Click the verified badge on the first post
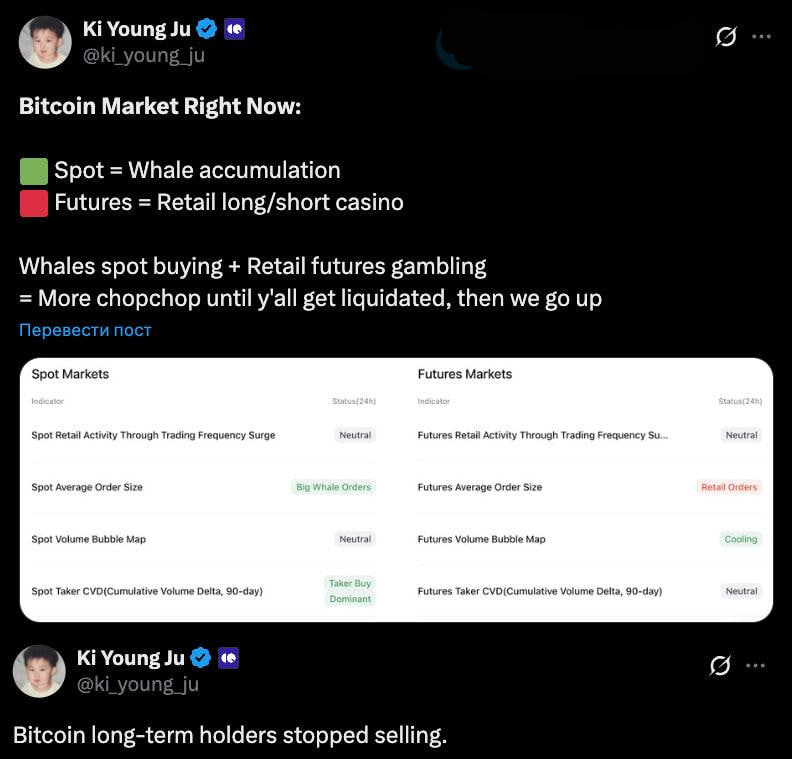Screen dimensions: 792x759 pyautogui.click(x=207, y=29)
